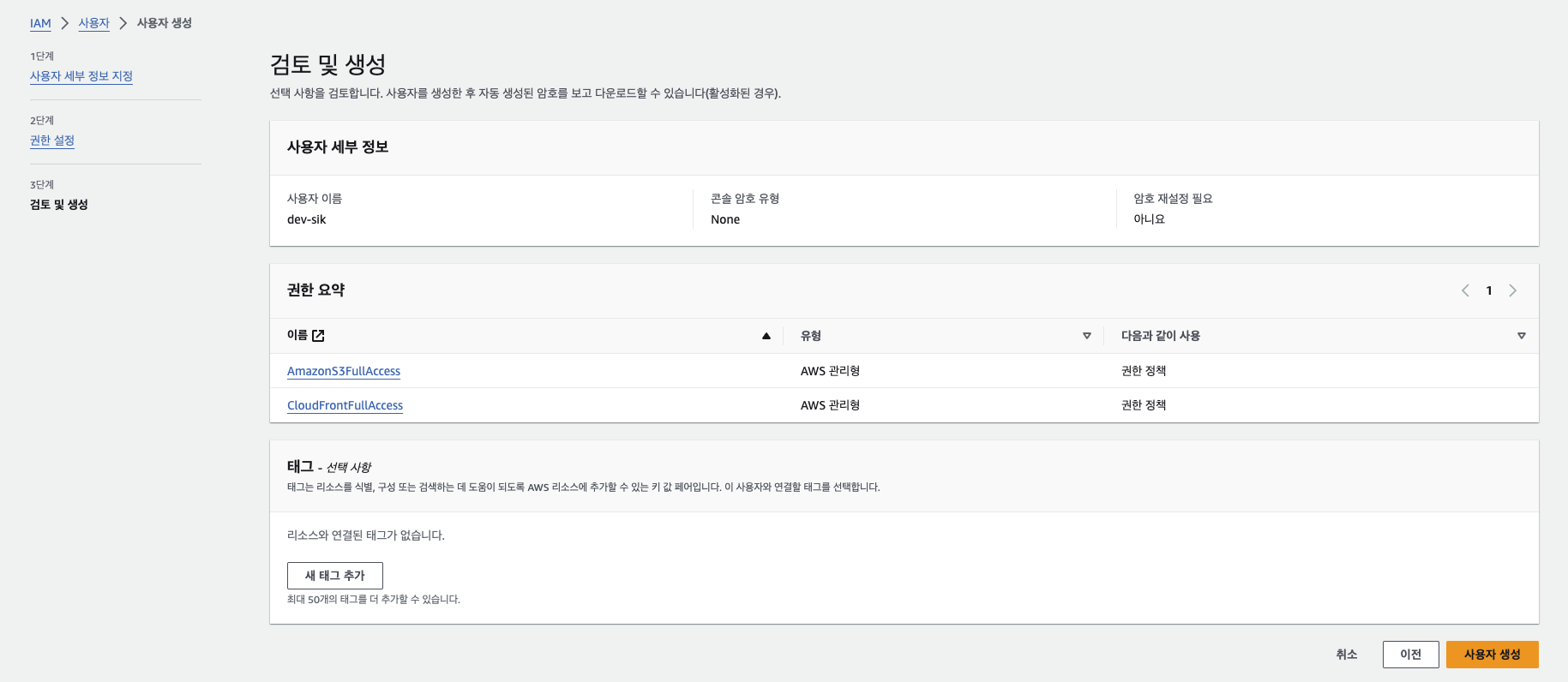Select the 아니요 password reset value
The width and height of the screenshot is (1568, 682).
(x=1150, y=219)
